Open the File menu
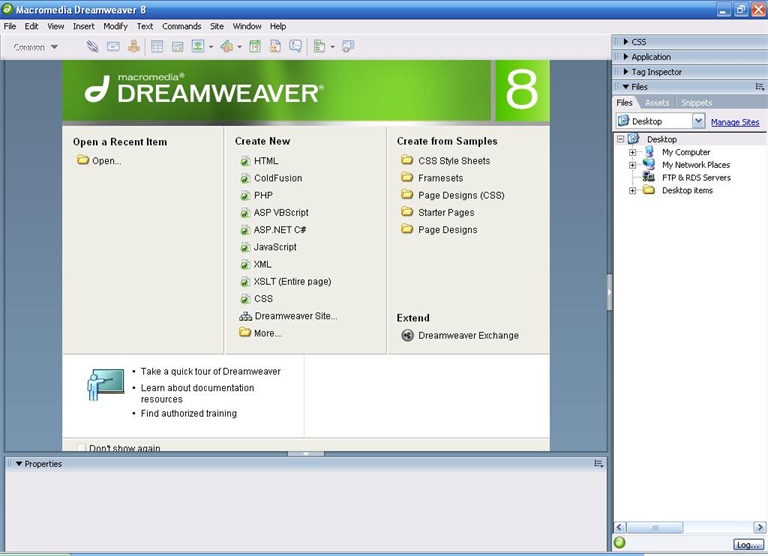The image size is (768, 556). [10, 26]
